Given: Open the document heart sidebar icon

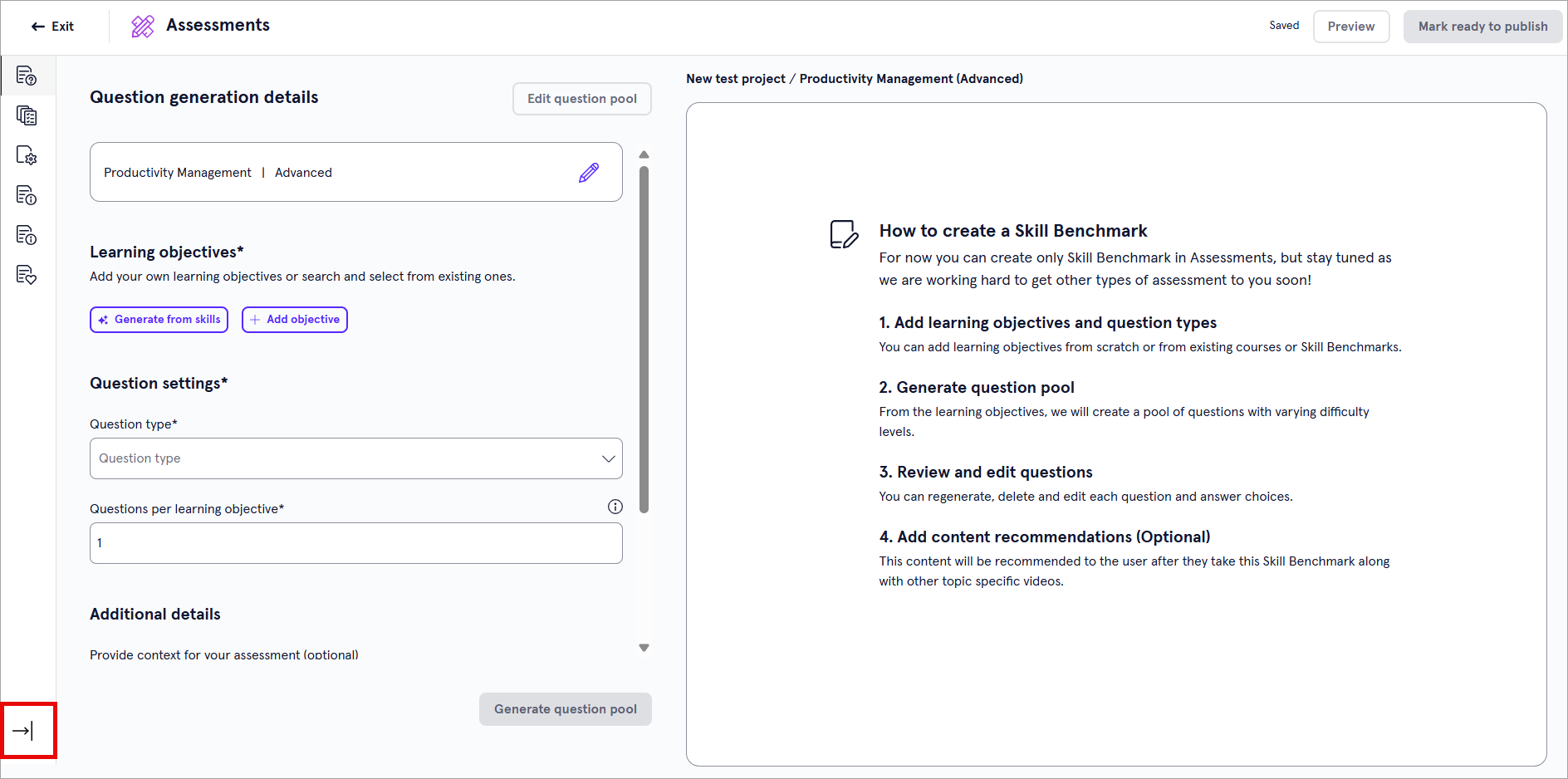Looking at the screenshot, I should 27,275.
